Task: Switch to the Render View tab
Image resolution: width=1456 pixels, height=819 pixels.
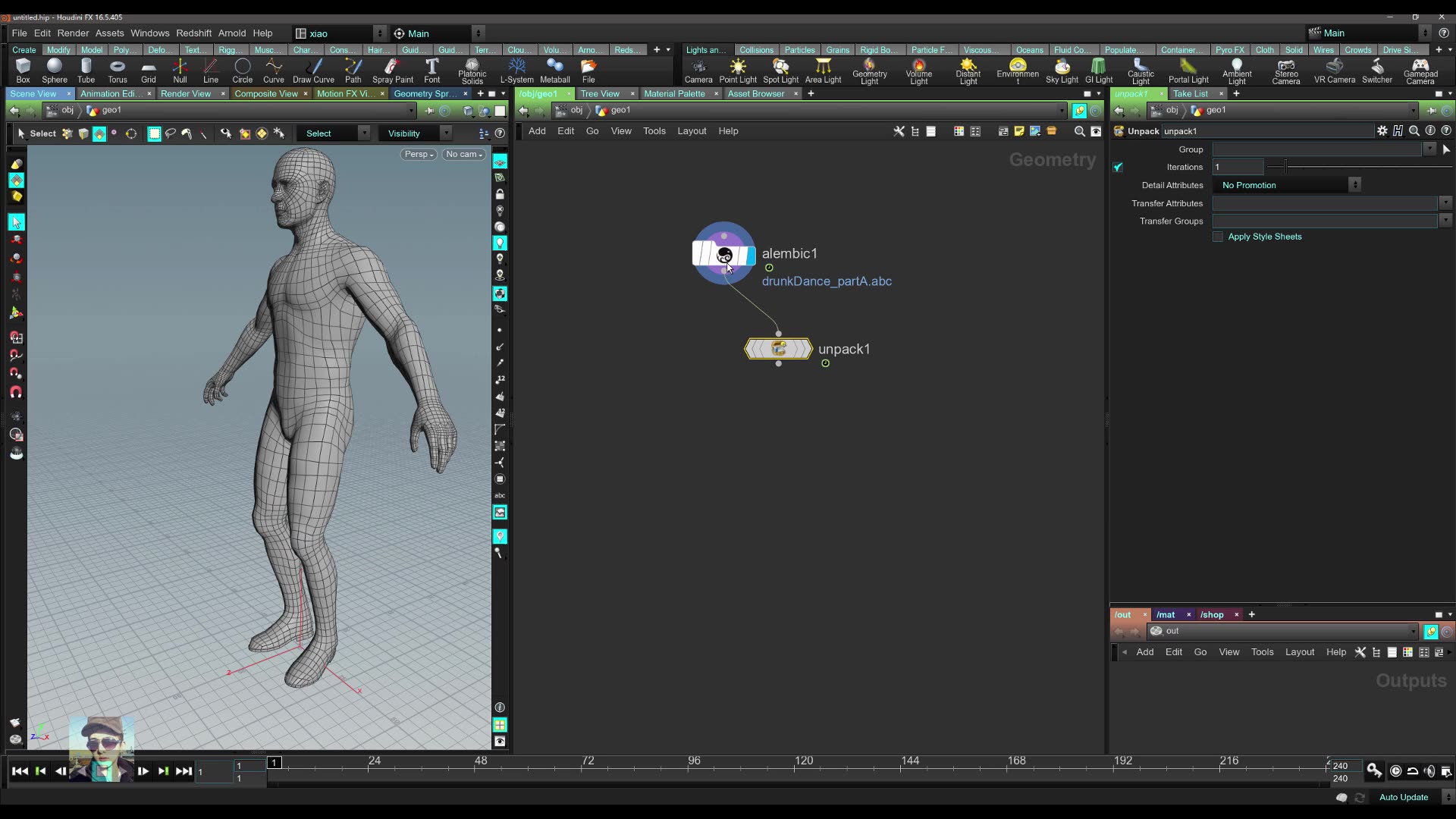Action: tap(185, 94)
